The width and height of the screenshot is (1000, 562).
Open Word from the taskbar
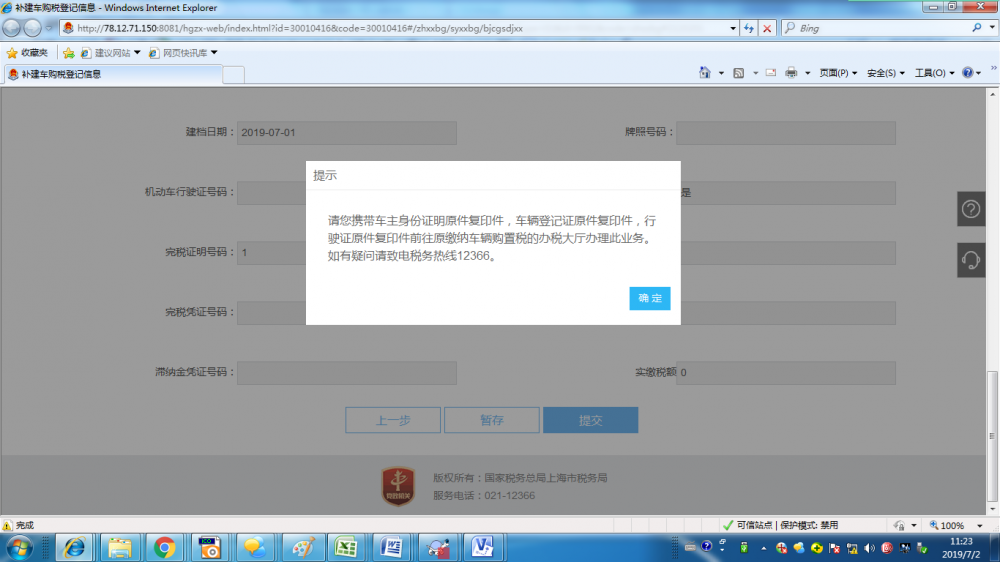click(392, 548)
